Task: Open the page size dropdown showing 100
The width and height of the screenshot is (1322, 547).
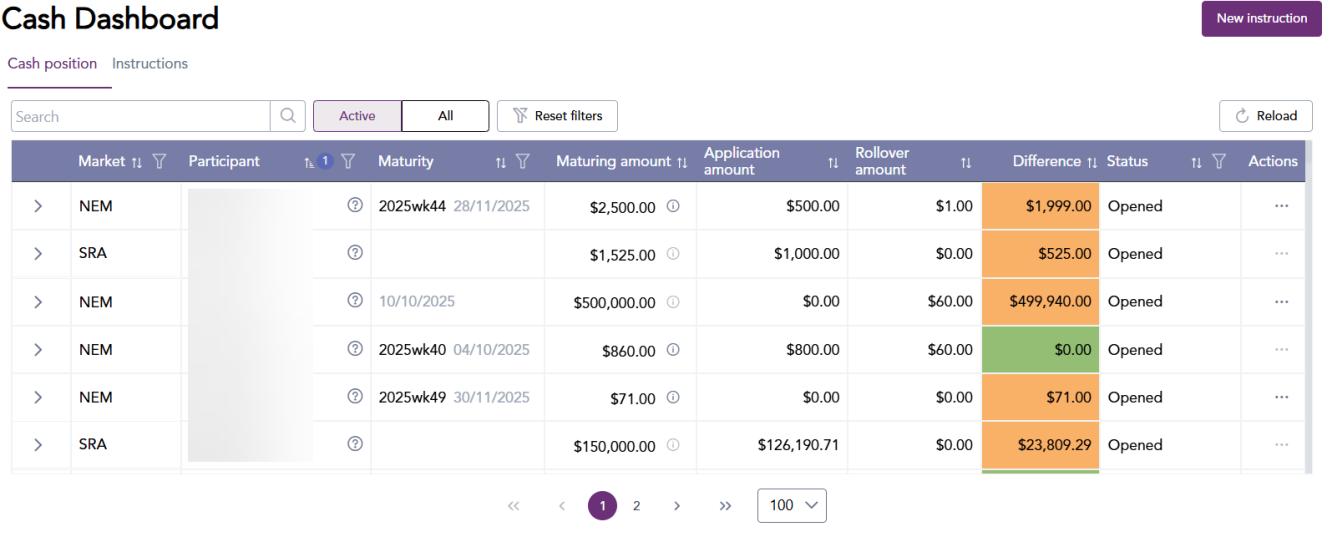Action: (x=792, y=505)
